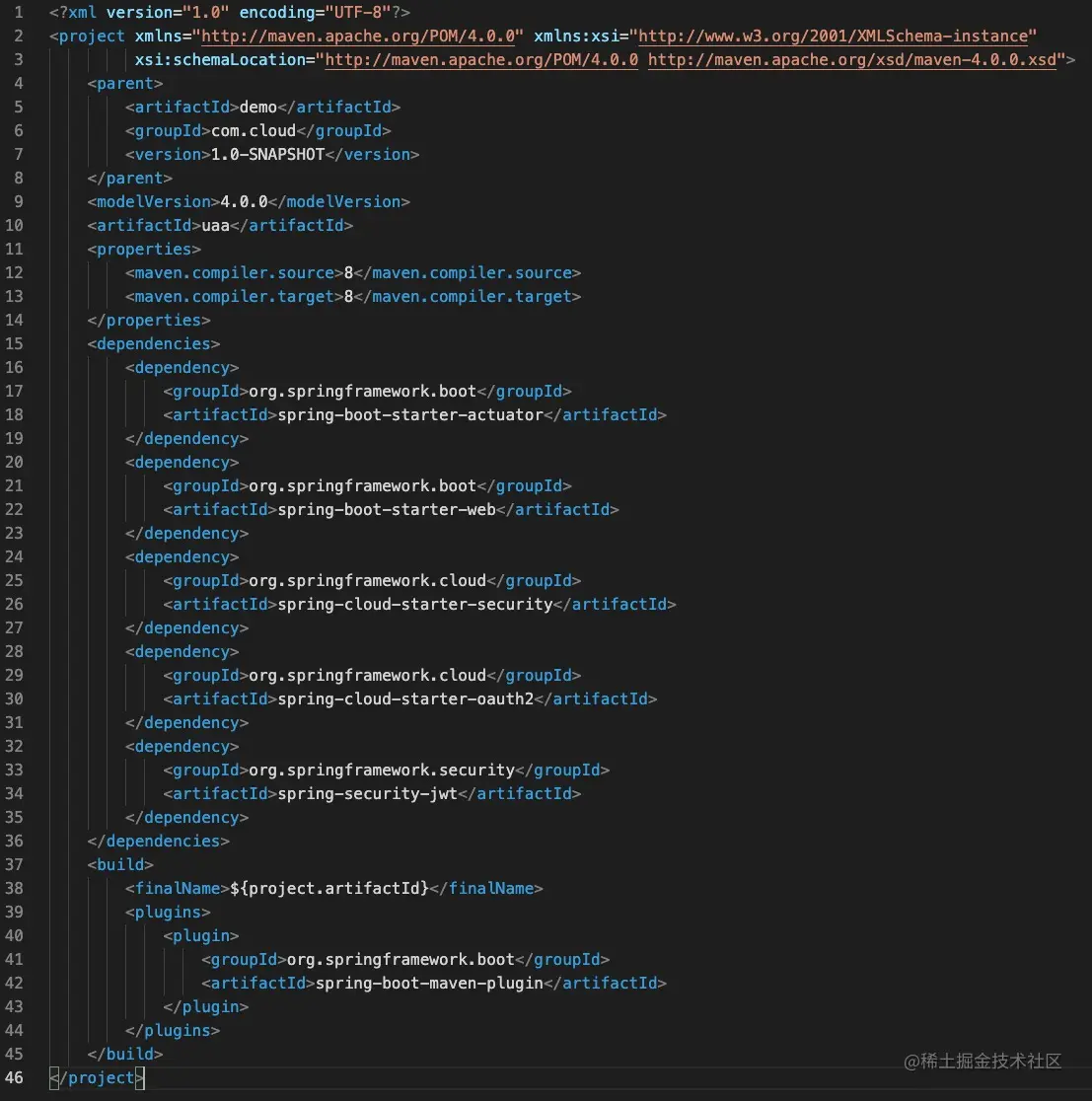Click the closing 'plugins' tag
The height and width of the screenshot is (1101, 1092).
coord(173,1031)
